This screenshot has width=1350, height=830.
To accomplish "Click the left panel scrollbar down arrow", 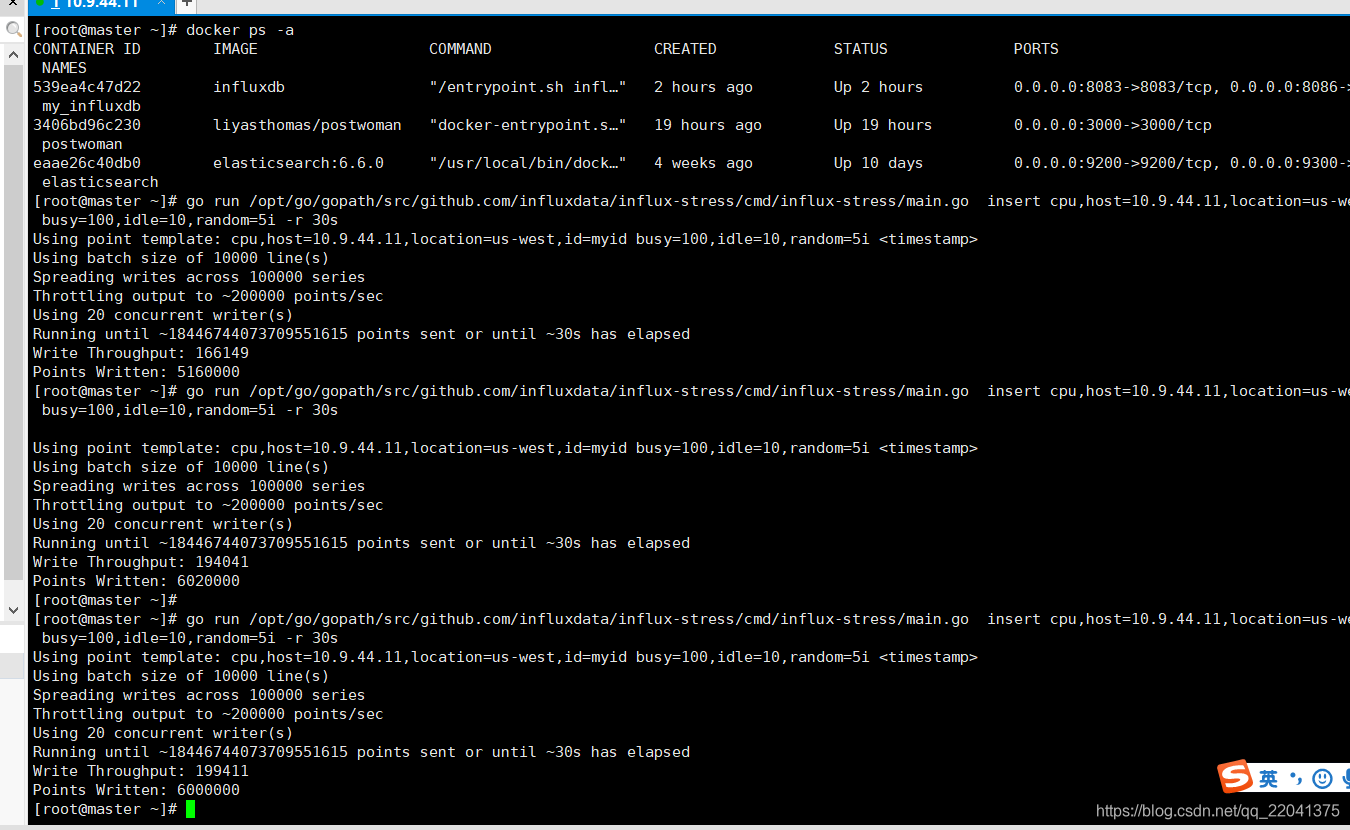I will click(13, 609).
